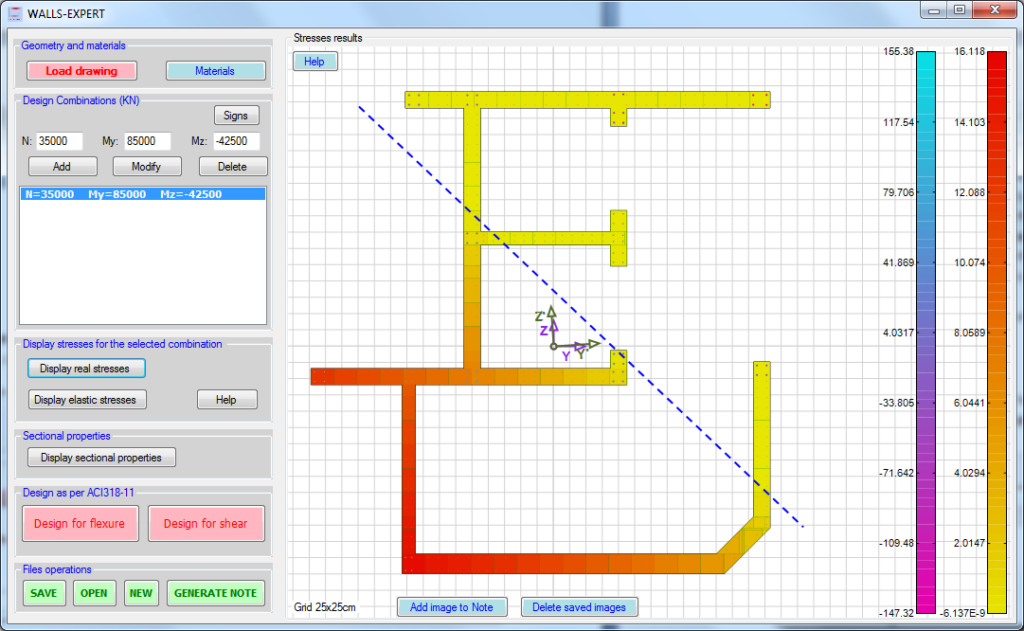Click the Grid 25x25cm label

[325, 607]
